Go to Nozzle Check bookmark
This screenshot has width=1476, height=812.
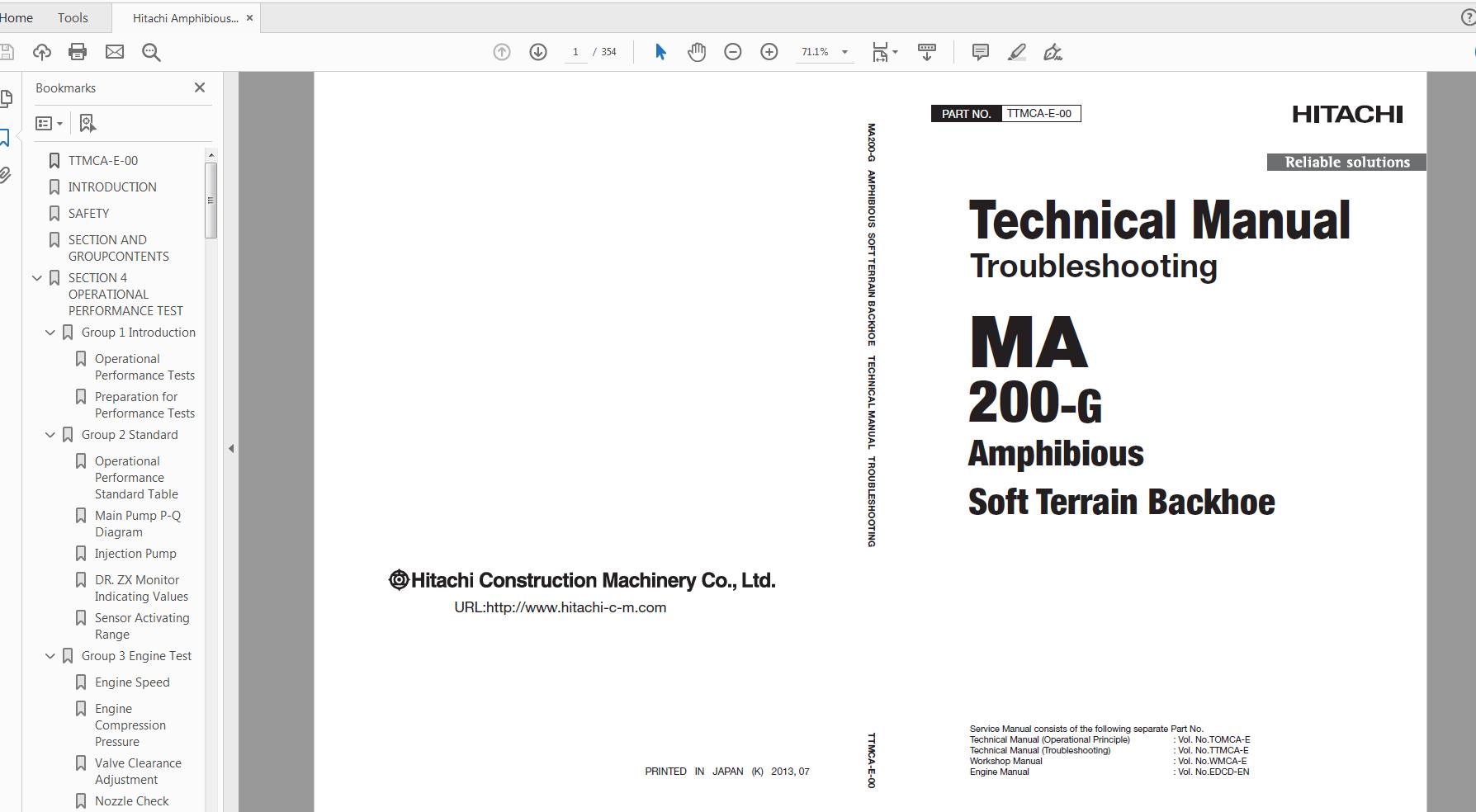131,801
